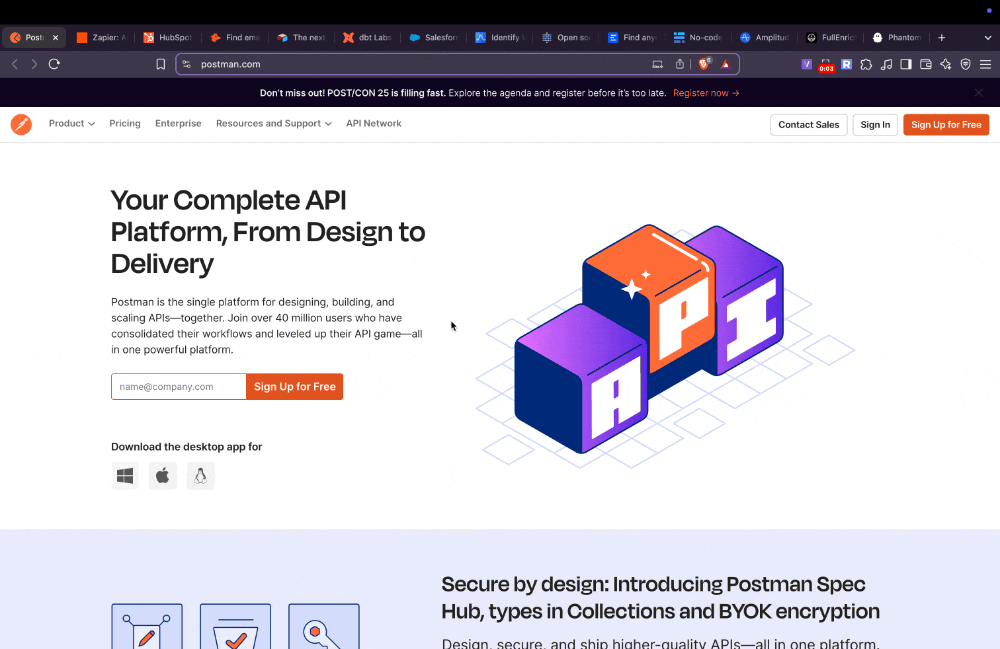This screenshot has width=1000, height=649.
Task: Download the macOS desktop app via Apple icon
Action: click(163, 476)
